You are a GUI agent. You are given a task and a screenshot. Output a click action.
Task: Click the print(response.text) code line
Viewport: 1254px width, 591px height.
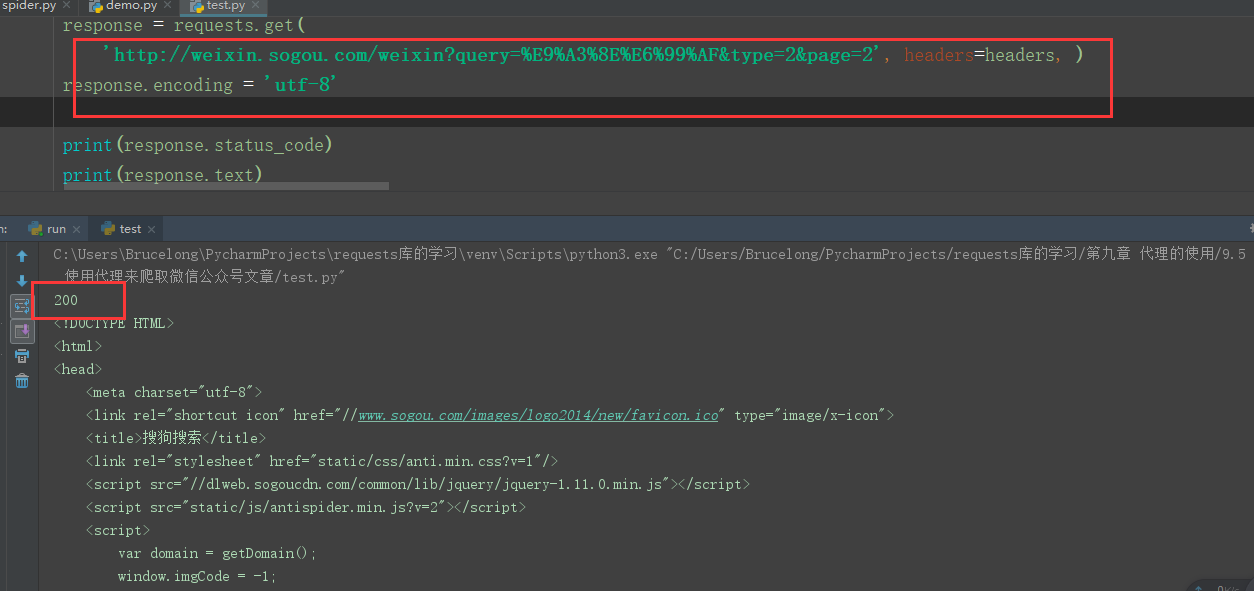(x=162, y=175)
